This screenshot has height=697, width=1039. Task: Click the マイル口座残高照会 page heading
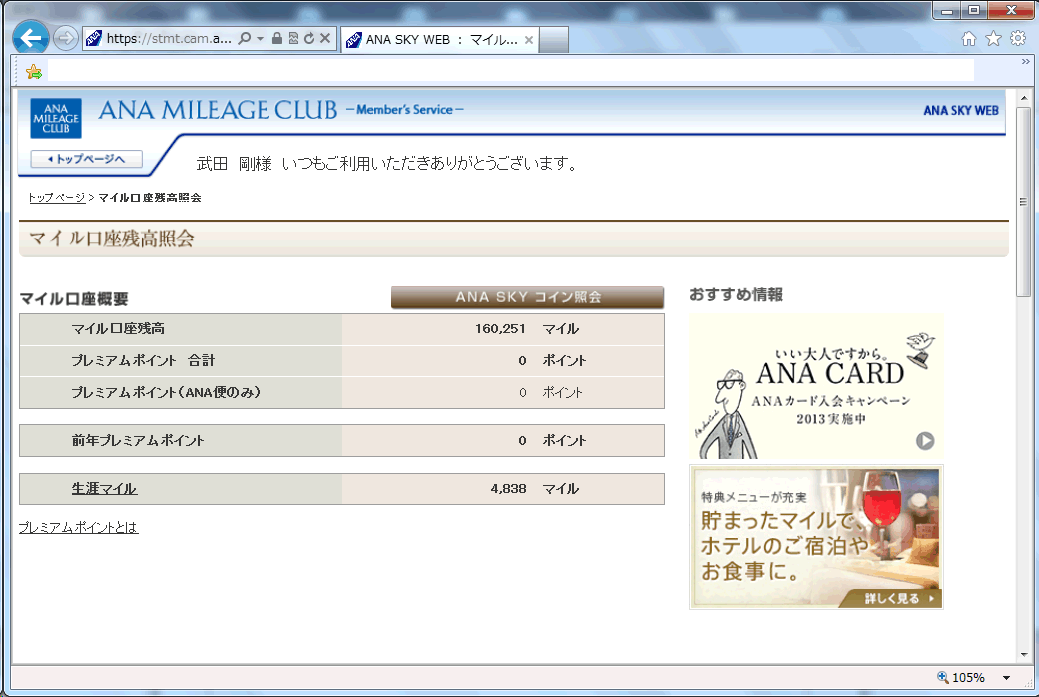[111, 239]
